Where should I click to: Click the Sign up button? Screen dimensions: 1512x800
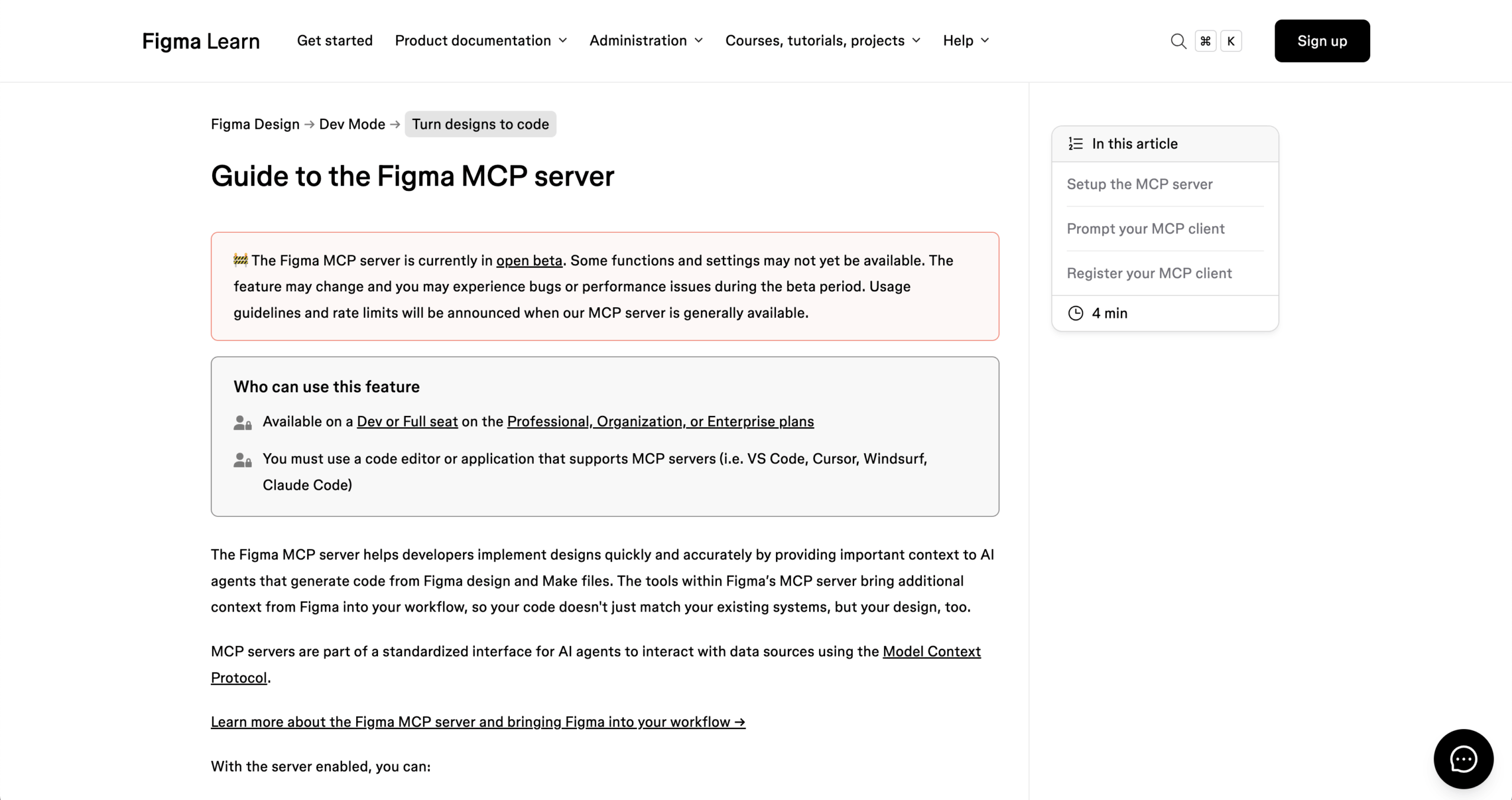coord(1322,41)
